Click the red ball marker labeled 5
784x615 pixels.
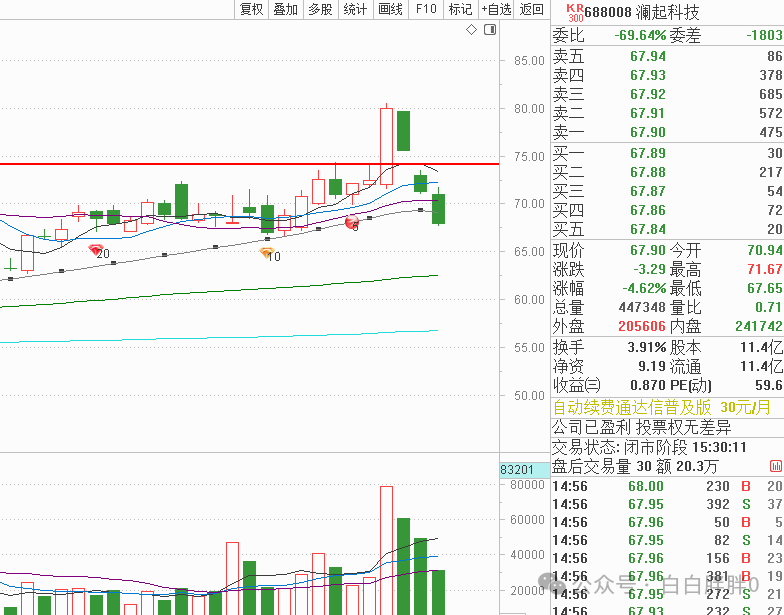[x=352, y=222]
